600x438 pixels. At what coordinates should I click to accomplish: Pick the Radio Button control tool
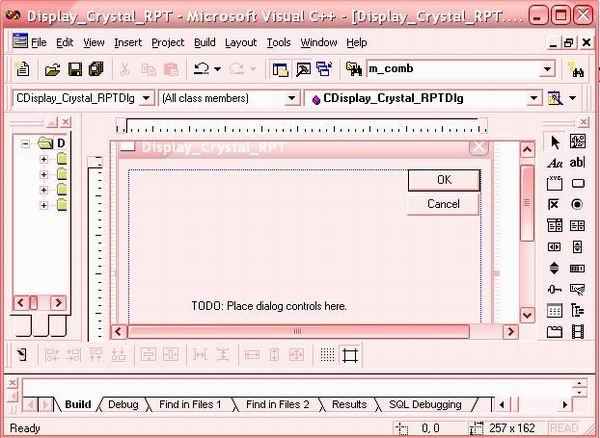(x=577, y=204)
